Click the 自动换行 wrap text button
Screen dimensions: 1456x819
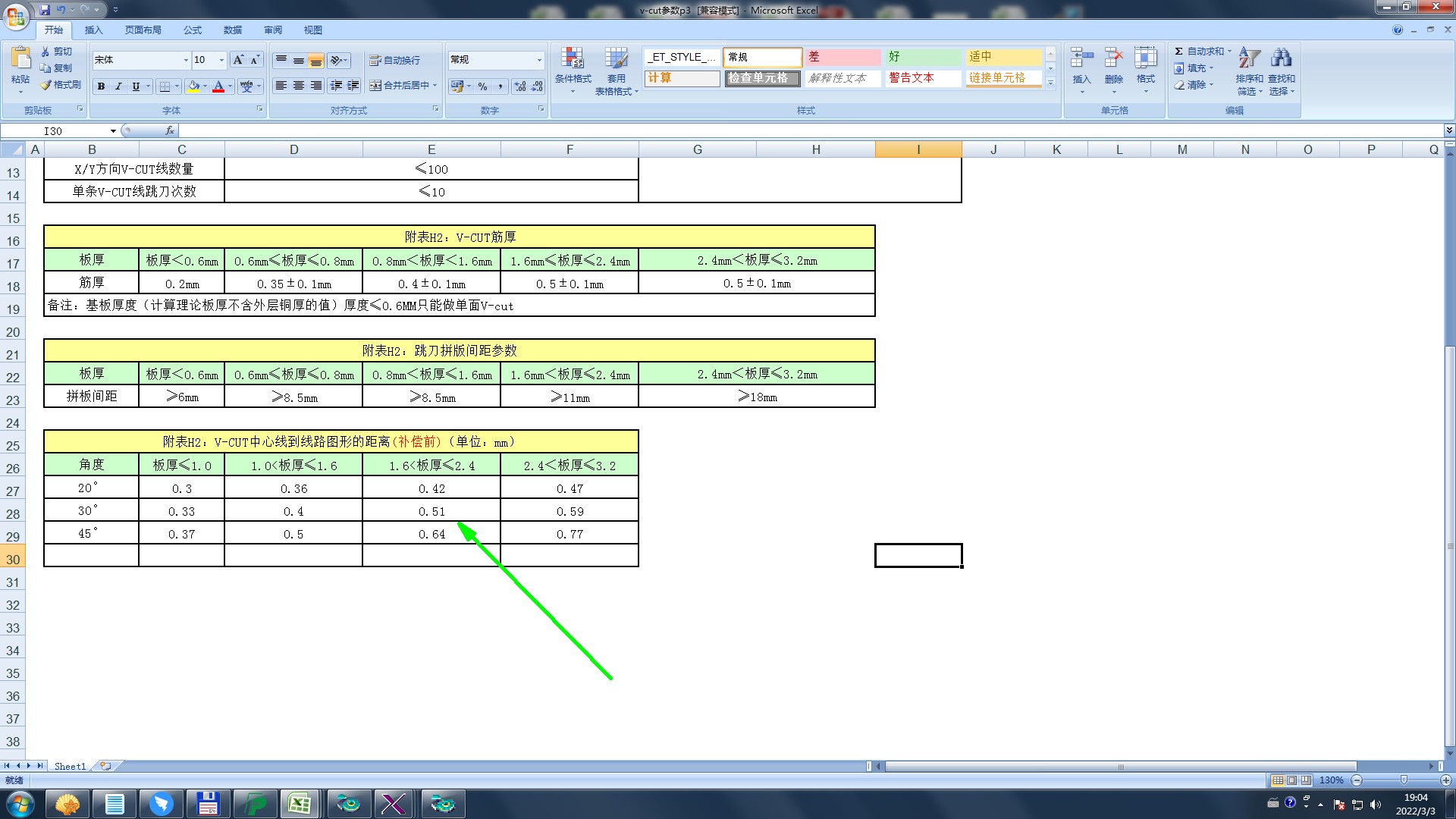coord(394,60)
